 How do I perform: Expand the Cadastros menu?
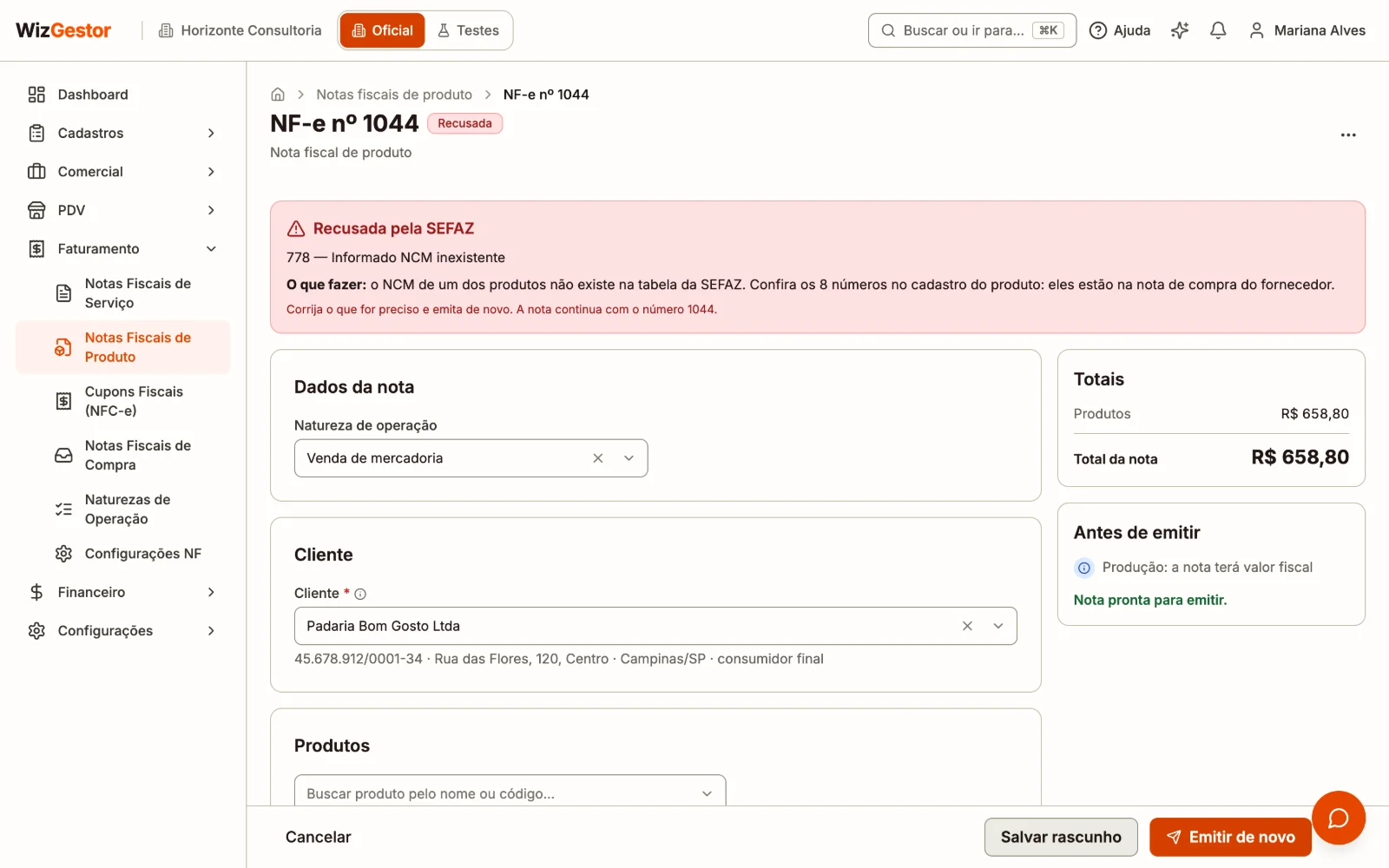click(122, 133)
